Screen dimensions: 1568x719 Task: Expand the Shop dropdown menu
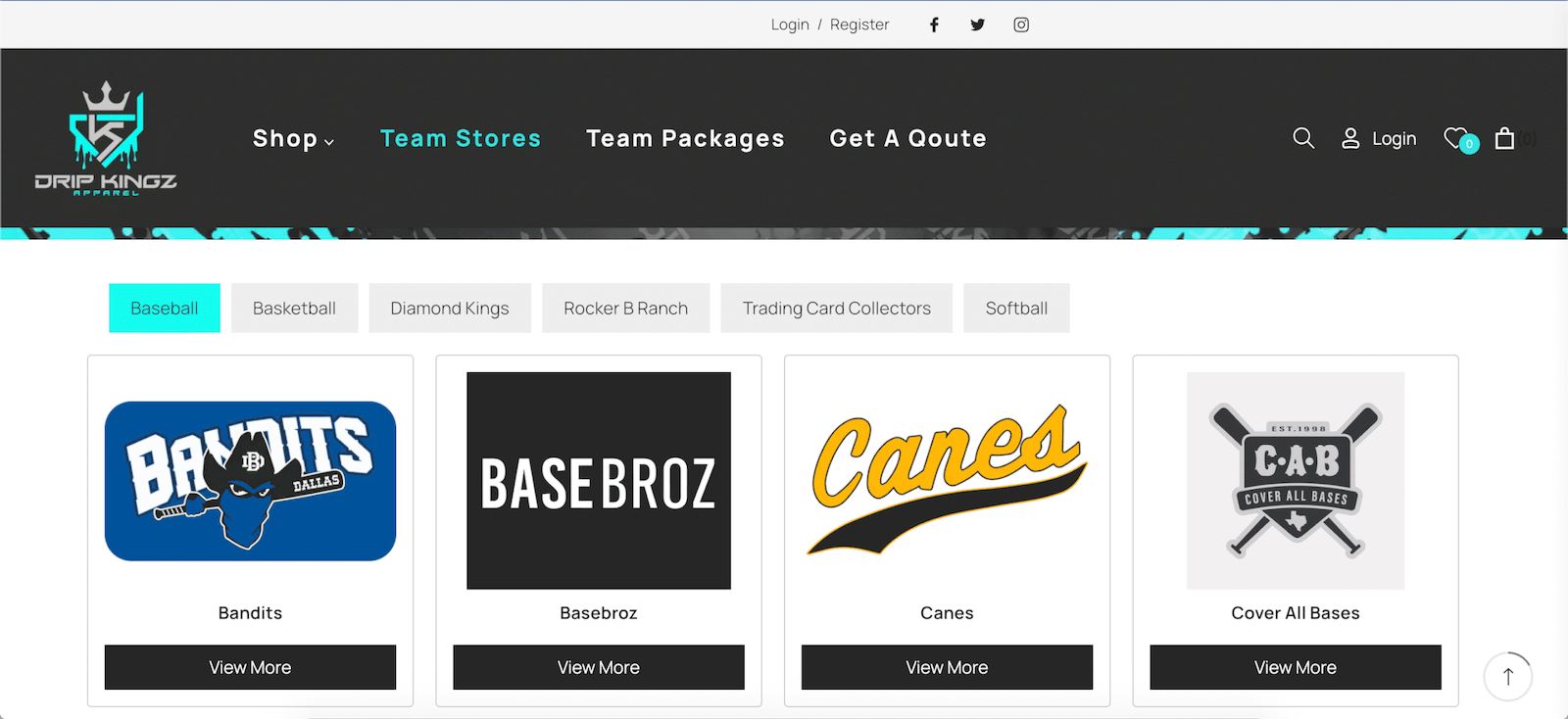coord(293,138)
